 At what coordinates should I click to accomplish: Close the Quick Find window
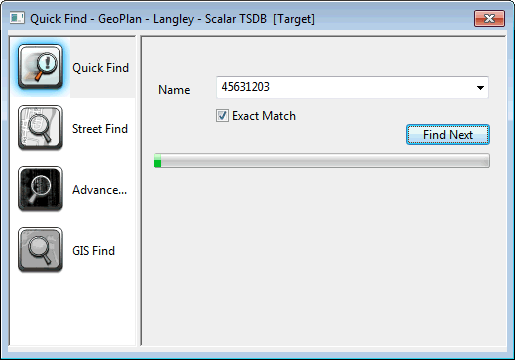coord(489,18)
